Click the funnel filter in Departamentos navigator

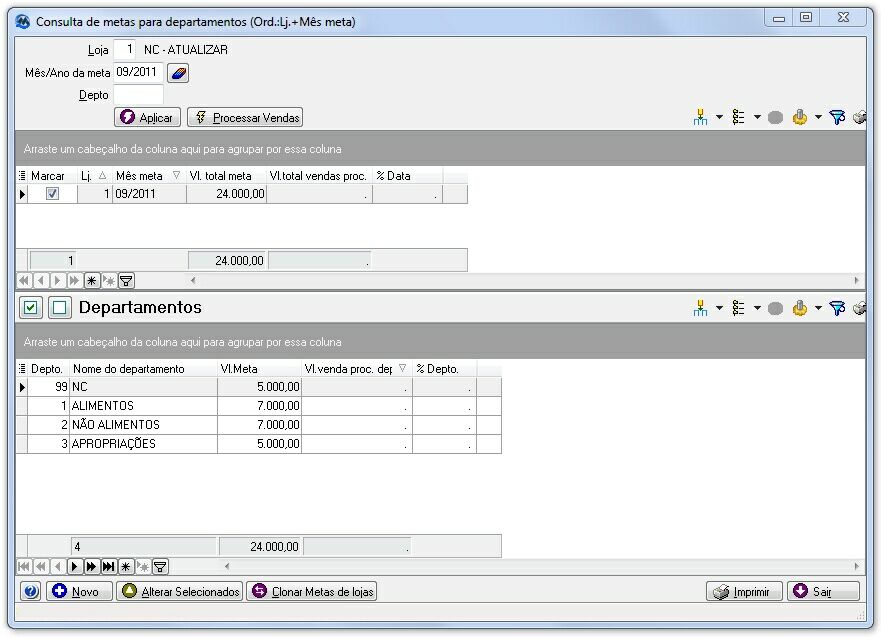(160, 566)
